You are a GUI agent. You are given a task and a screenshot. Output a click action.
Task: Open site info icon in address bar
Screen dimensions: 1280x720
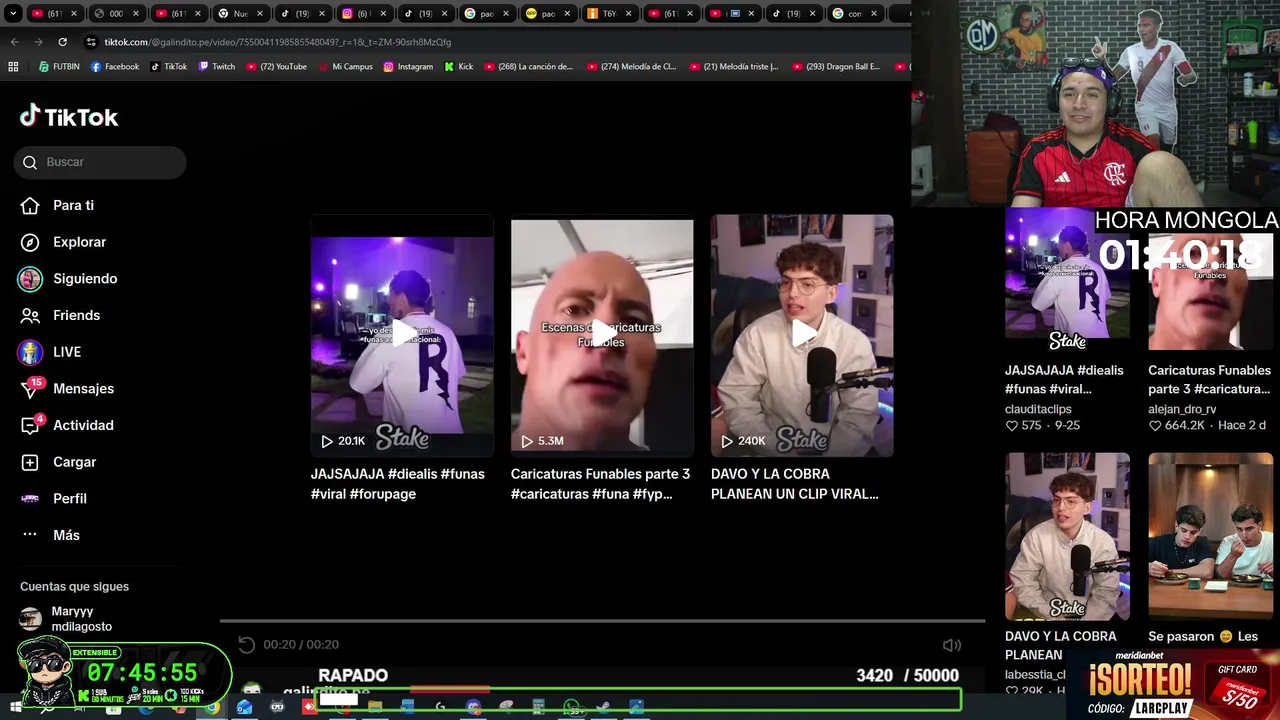(91, 42)
